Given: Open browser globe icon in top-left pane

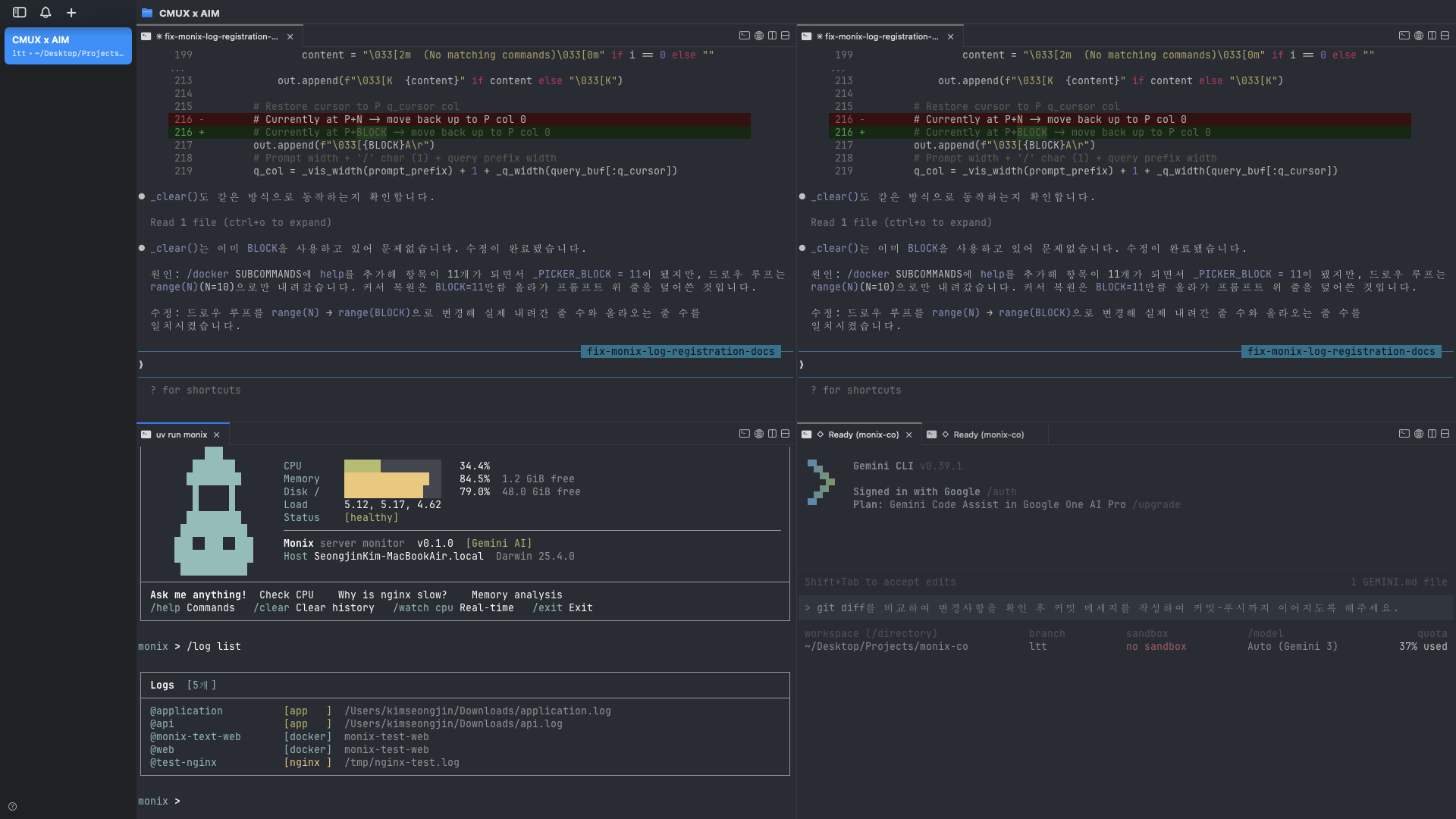Looking at the screenshot, I should point(759,36).
